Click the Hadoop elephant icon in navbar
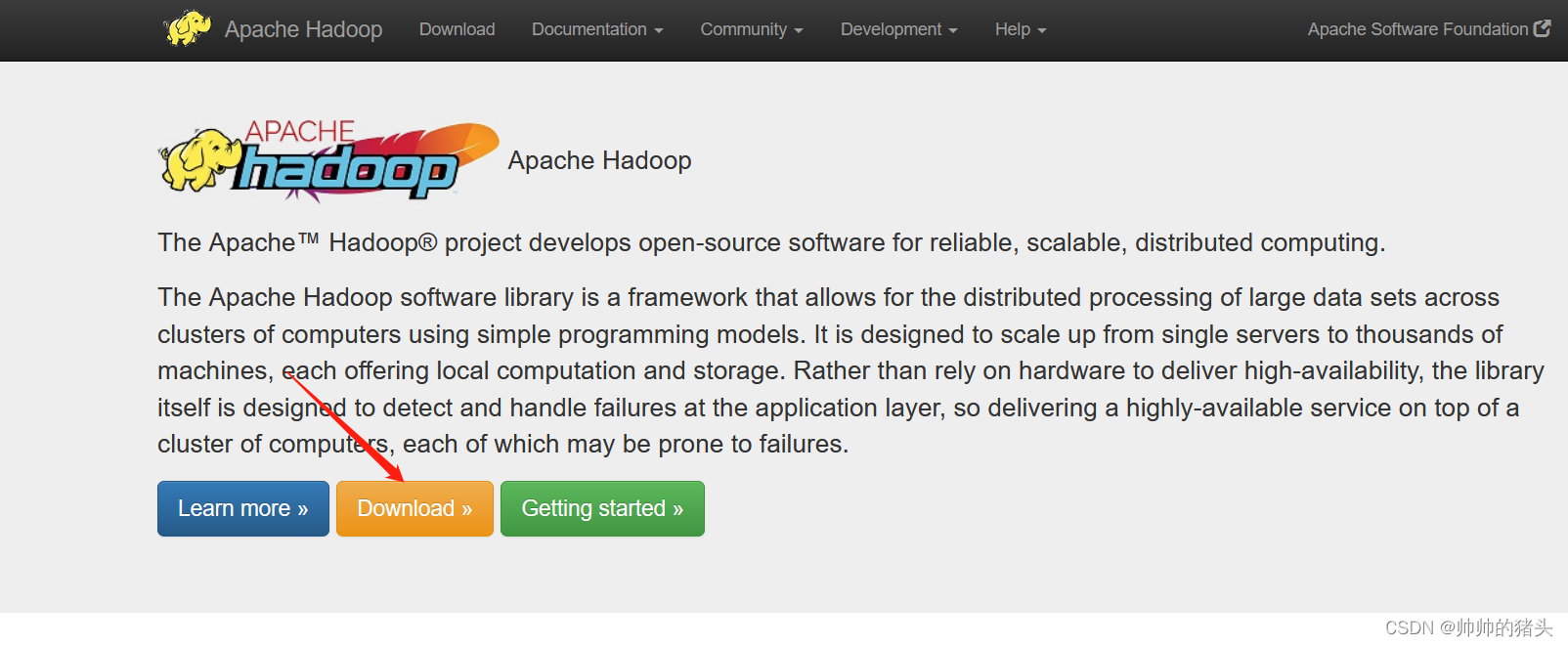Viewport: 1568px width, 646px height. click(x=187, y=28)
